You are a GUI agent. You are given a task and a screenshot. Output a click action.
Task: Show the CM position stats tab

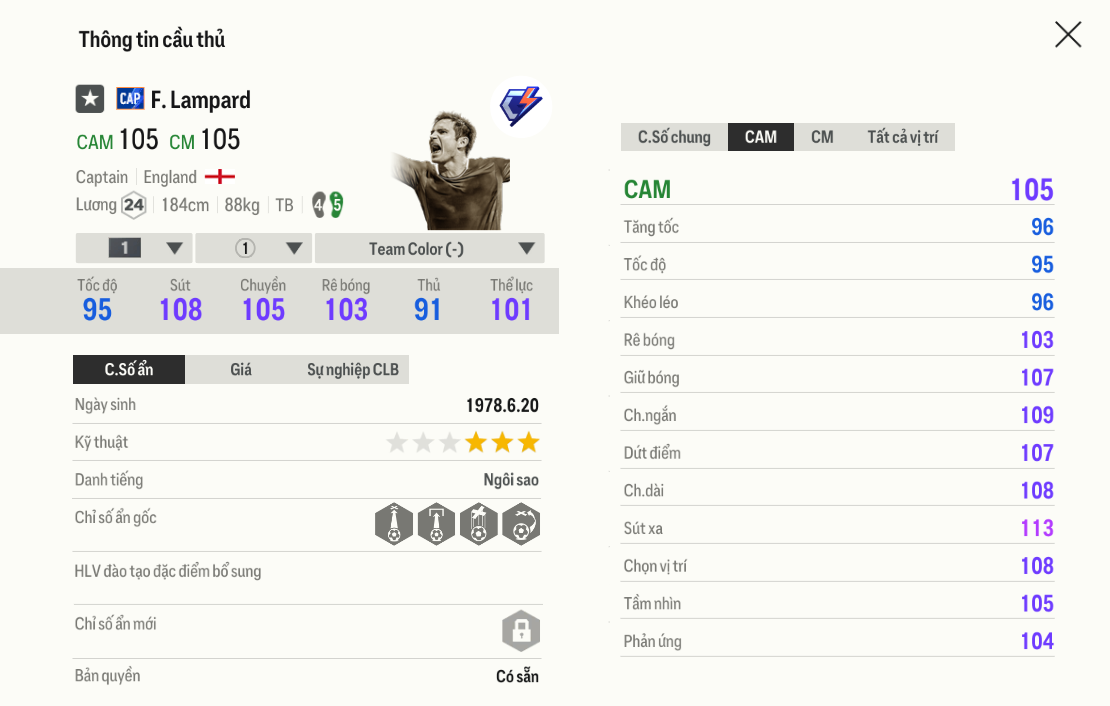pyautogui.click(x=822, y=137)
